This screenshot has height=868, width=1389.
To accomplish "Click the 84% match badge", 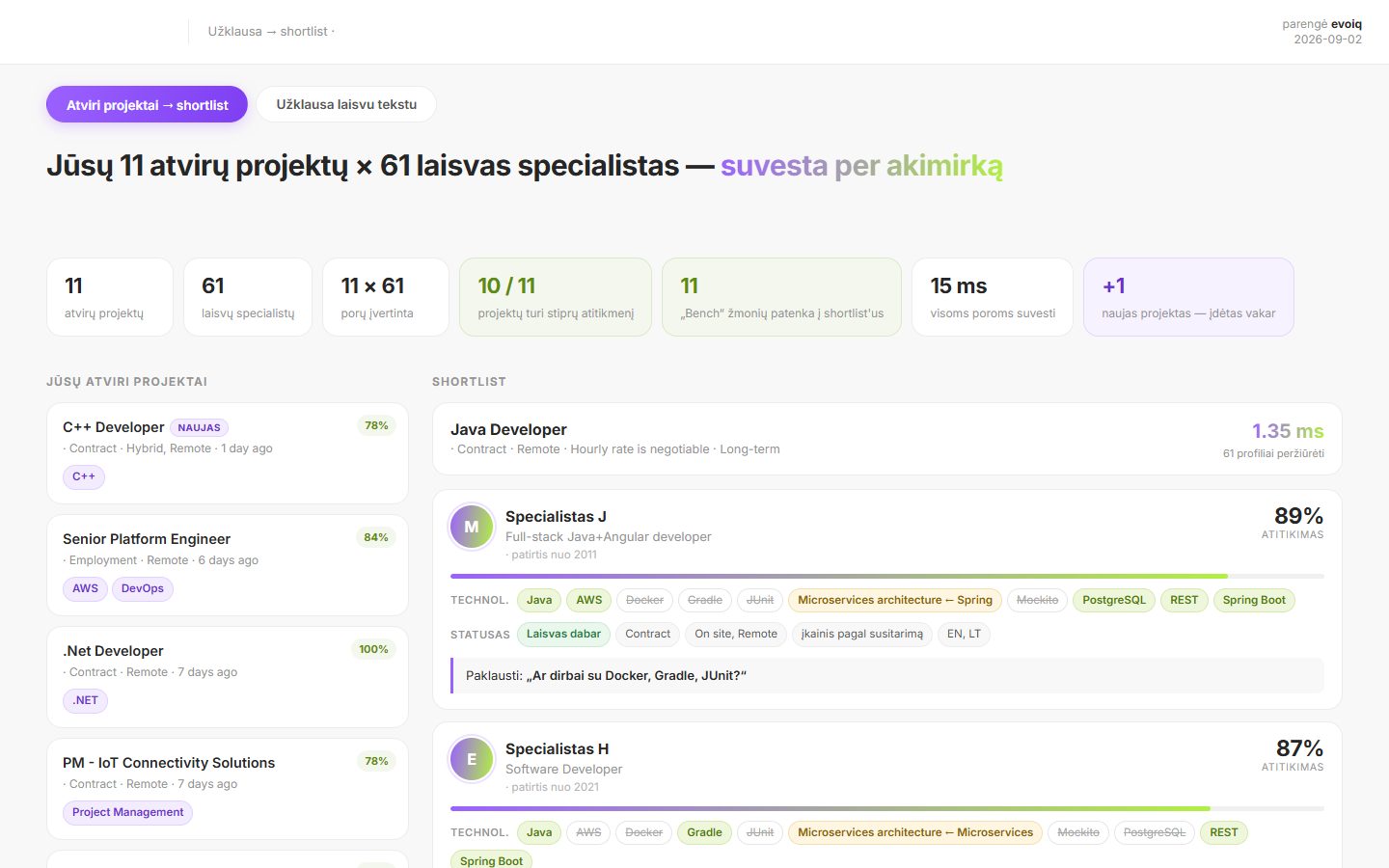I will (x=376, y=537).
